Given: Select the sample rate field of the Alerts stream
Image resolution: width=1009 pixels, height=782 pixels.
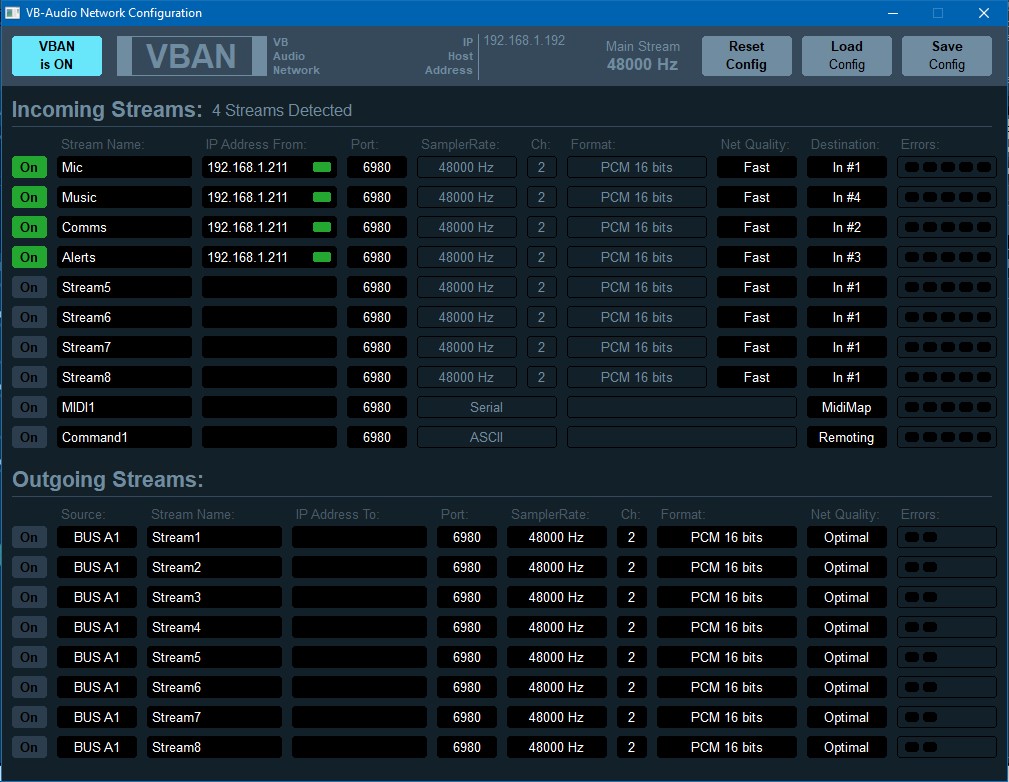Looking at the screenshot, I should 466,257.
